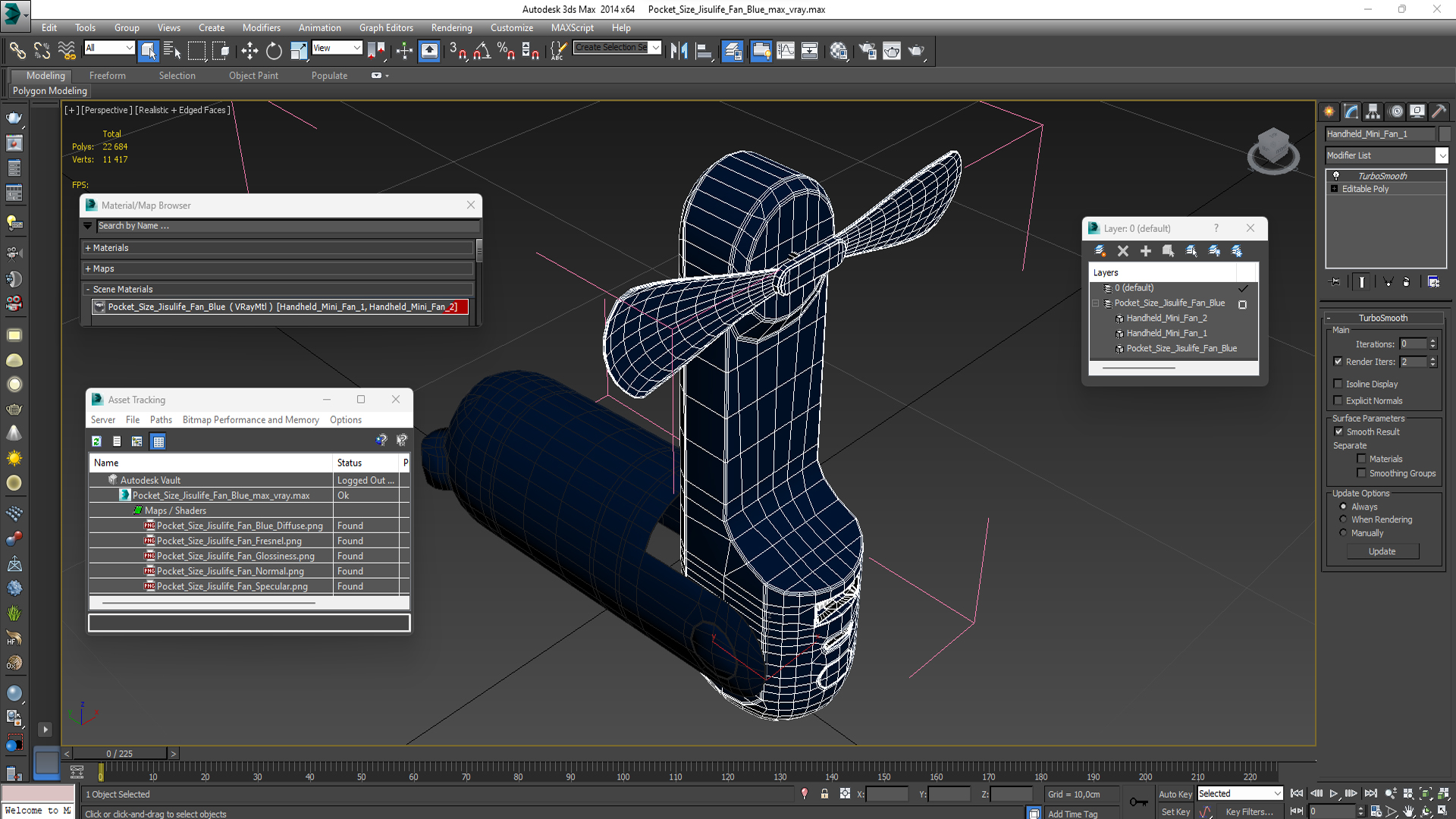This screenshot has width=1456, height=819.
Task: Select the When Rendering radio option
Action: [1343, 519]
